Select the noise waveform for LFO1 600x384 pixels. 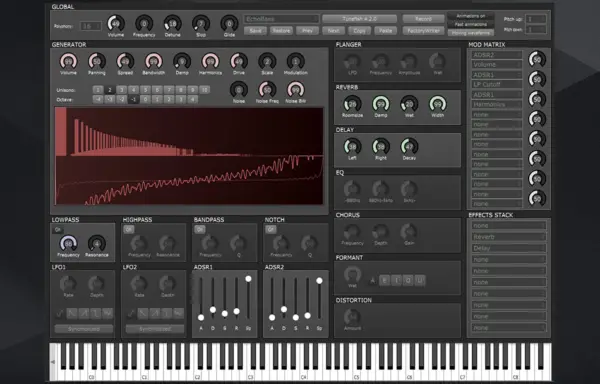(x=108, y=314)
